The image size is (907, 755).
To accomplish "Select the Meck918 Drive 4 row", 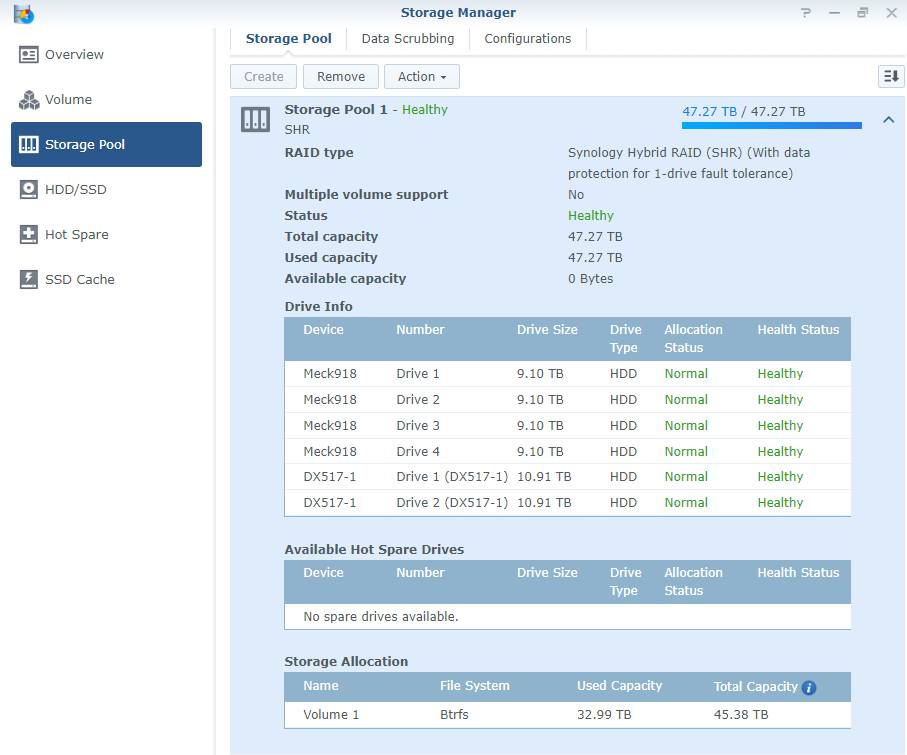I will coord(567,451).
